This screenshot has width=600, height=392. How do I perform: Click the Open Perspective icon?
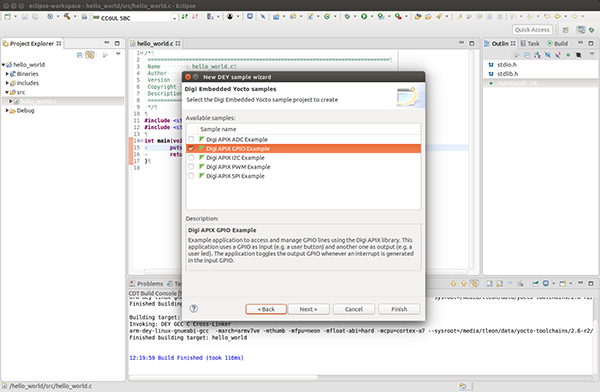coord(566,29)
